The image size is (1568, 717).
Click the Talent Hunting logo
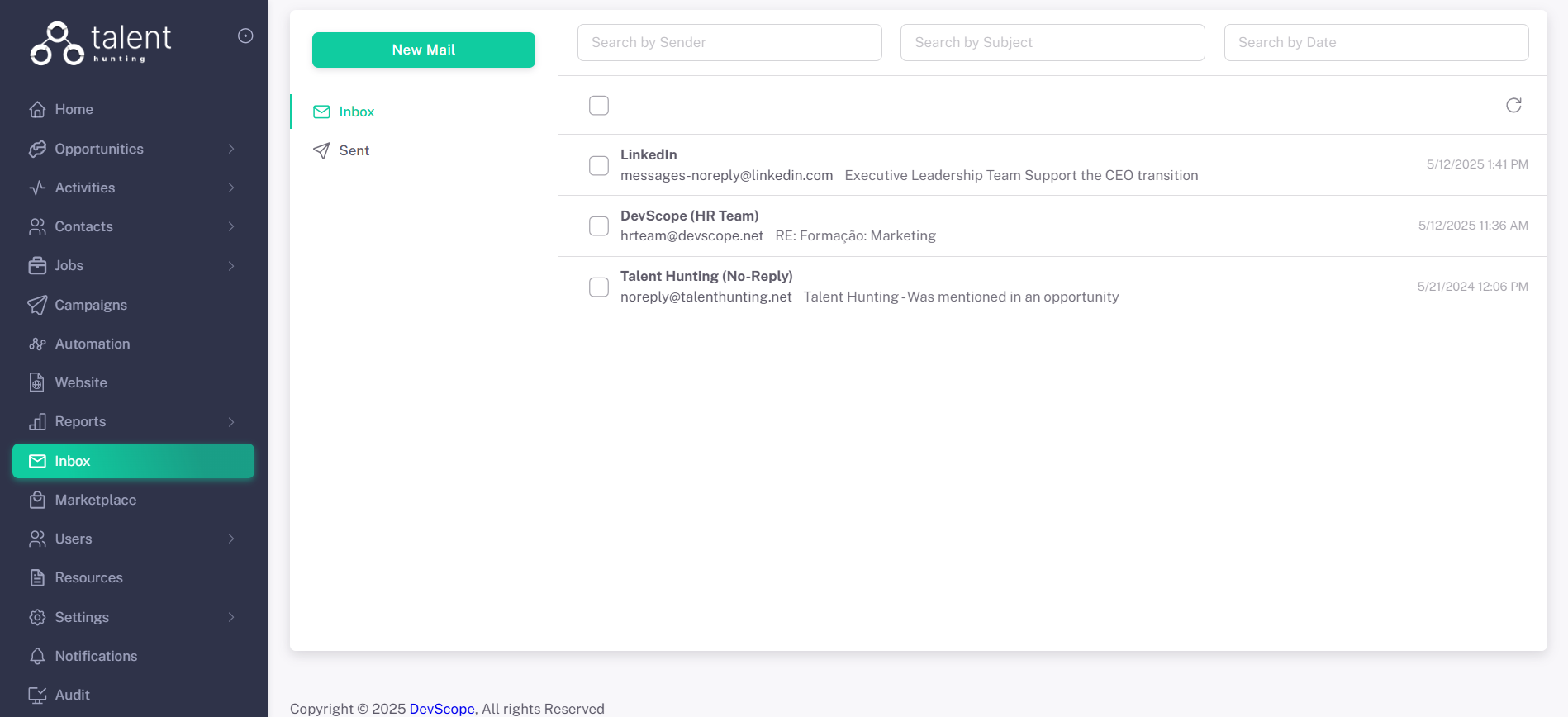pyautogui.click(x=101, y=43)
